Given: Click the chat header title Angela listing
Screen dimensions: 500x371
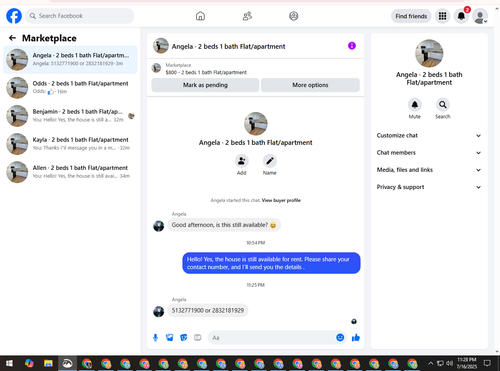Looking at the screenshot, I should click(228, 46).
